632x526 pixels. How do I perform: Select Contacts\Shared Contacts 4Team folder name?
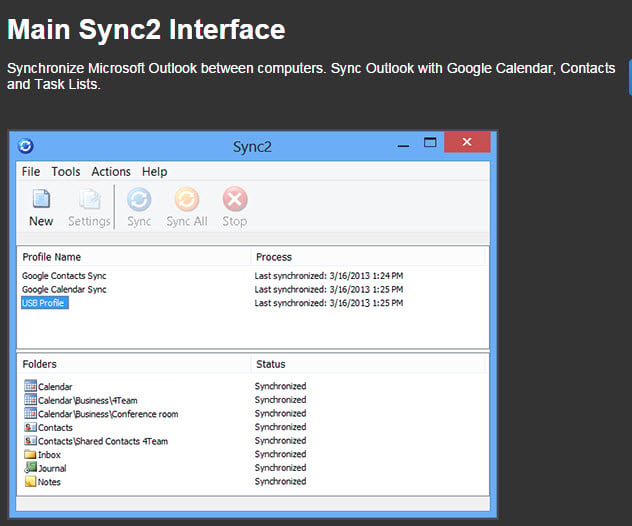103,441
